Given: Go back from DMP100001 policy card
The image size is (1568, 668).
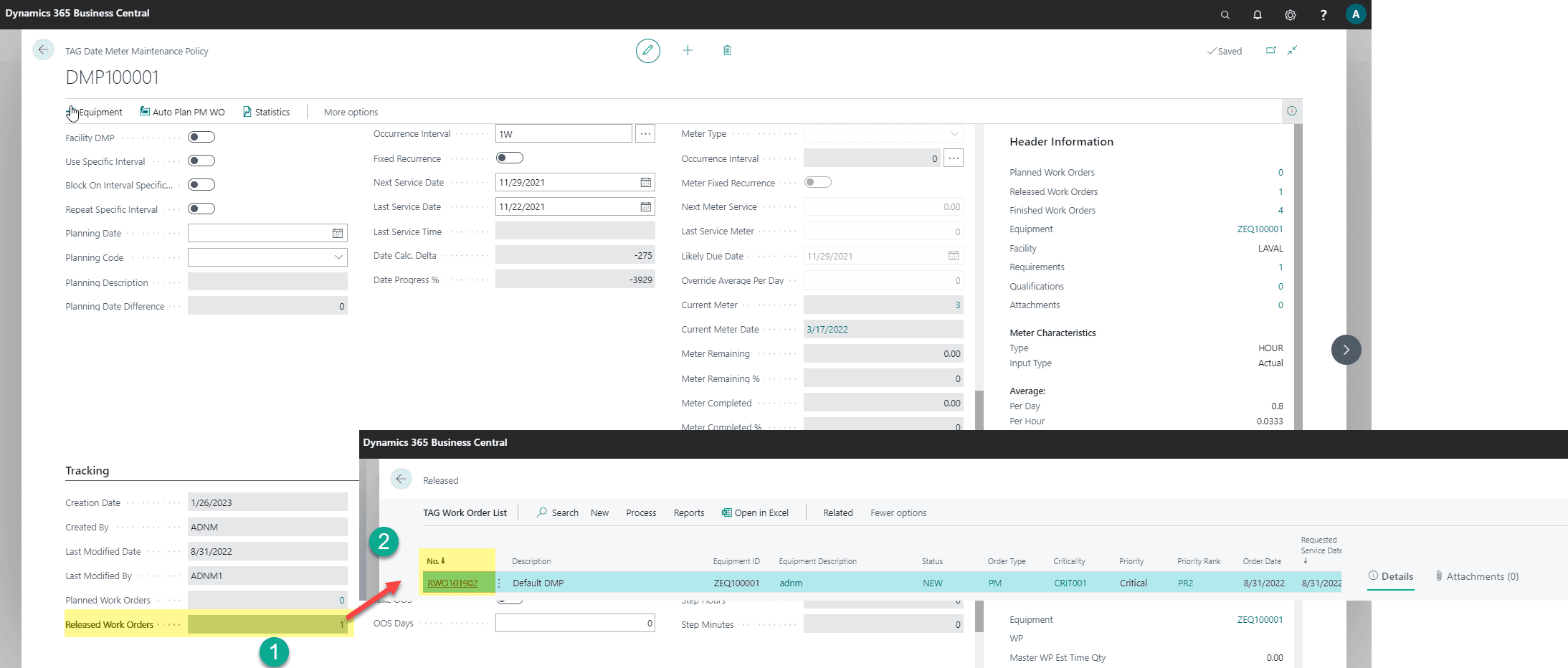Looking at the screenshot, I should coord(43,49).
